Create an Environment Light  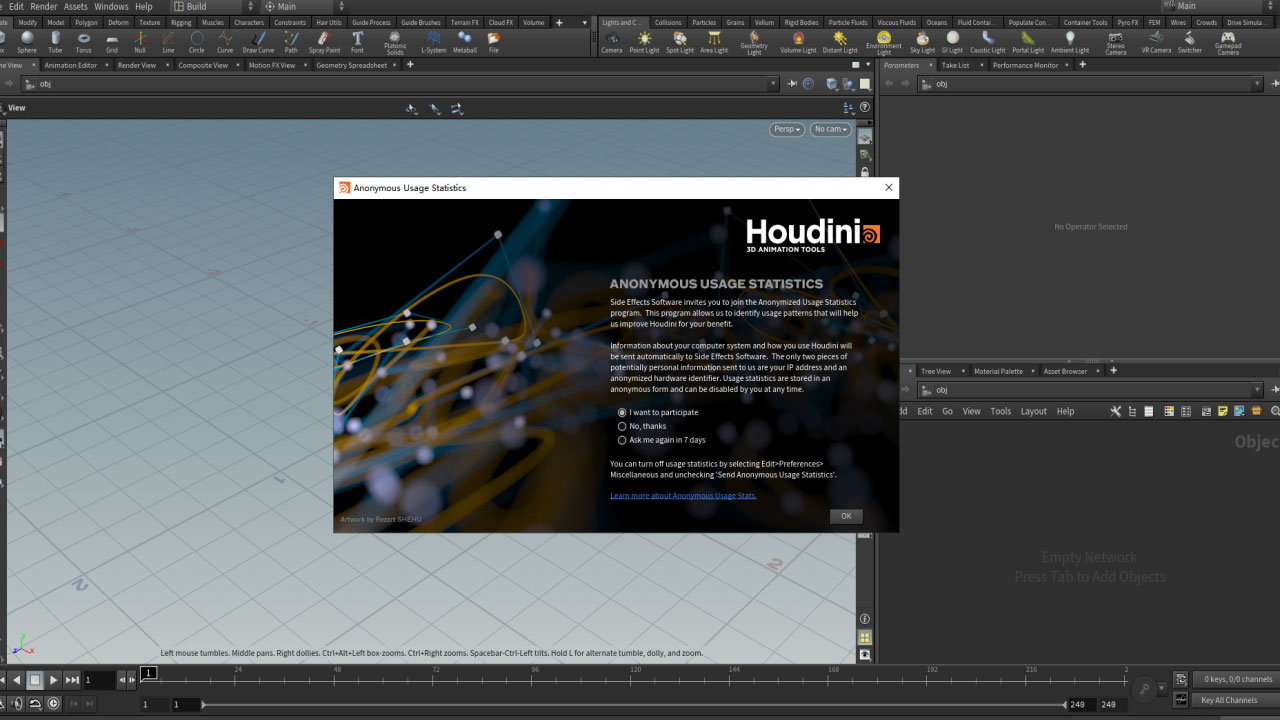pyautogui.click(x=884, y=42)
